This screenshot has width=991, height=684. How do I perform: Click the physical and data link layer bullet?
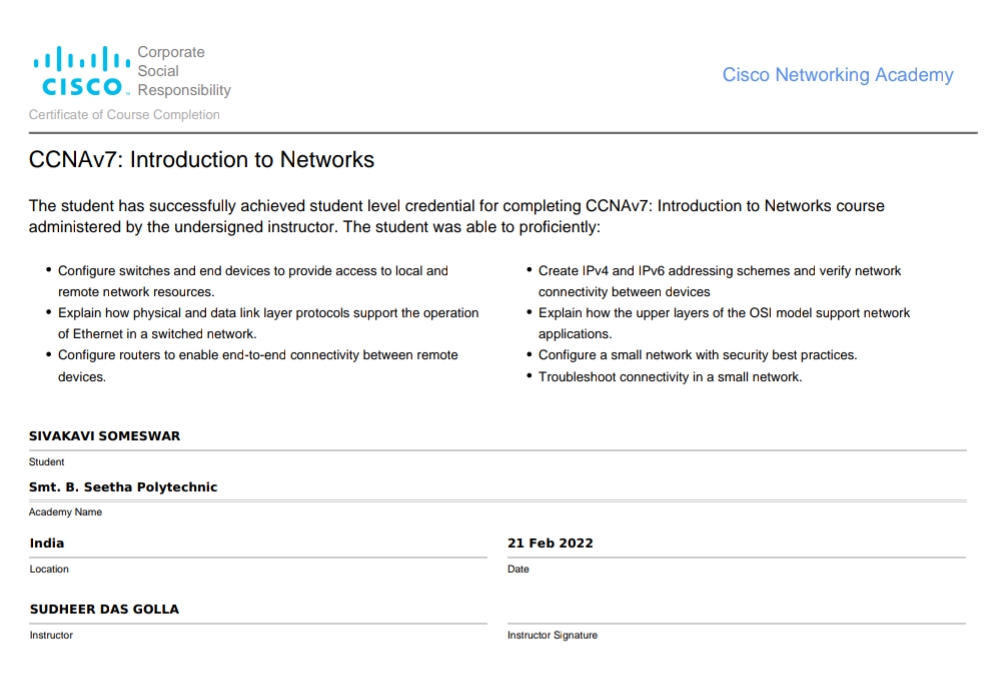click(x=267, y=323)
